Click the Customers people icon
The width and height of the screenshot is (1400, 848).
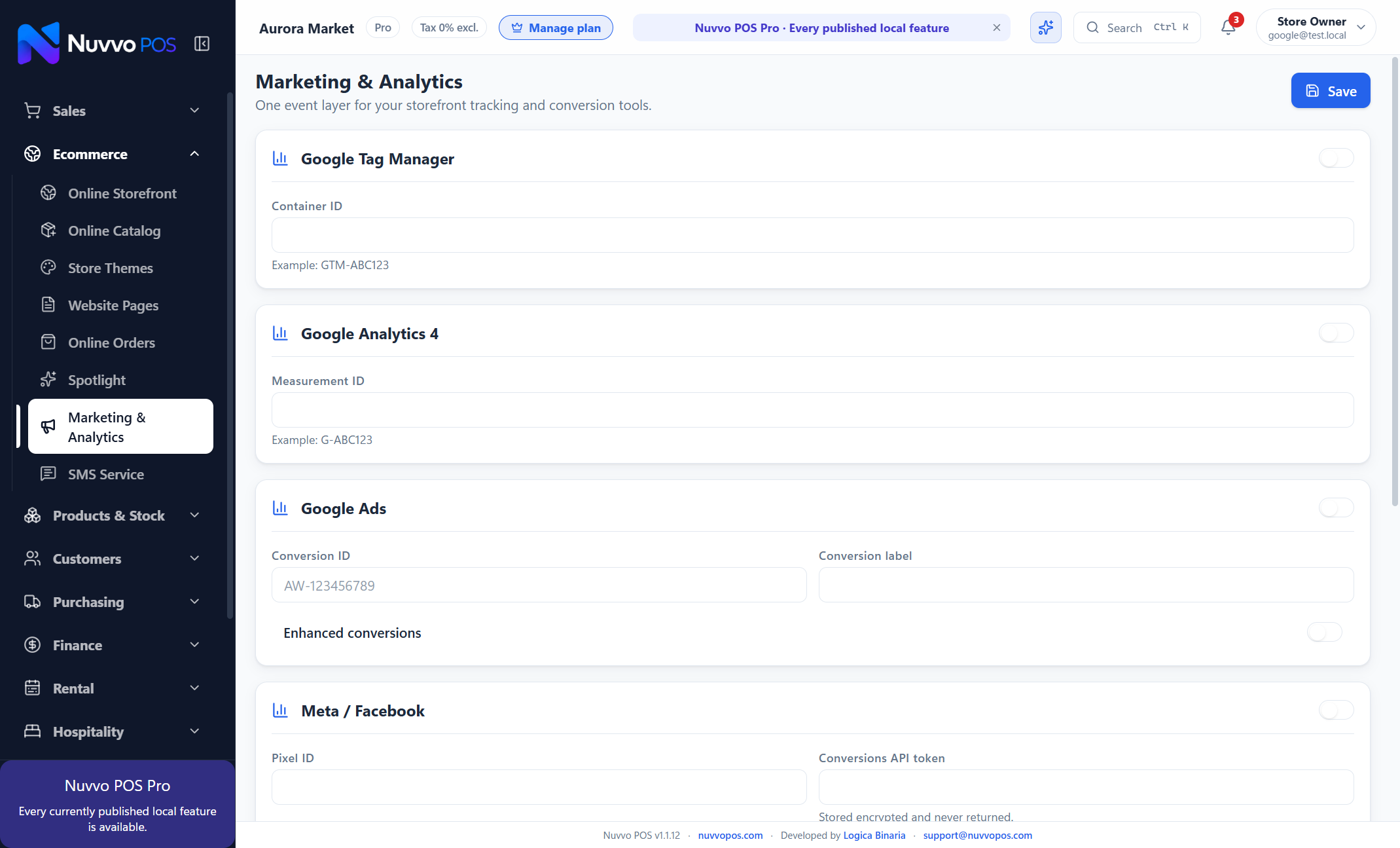pos(33,559)
